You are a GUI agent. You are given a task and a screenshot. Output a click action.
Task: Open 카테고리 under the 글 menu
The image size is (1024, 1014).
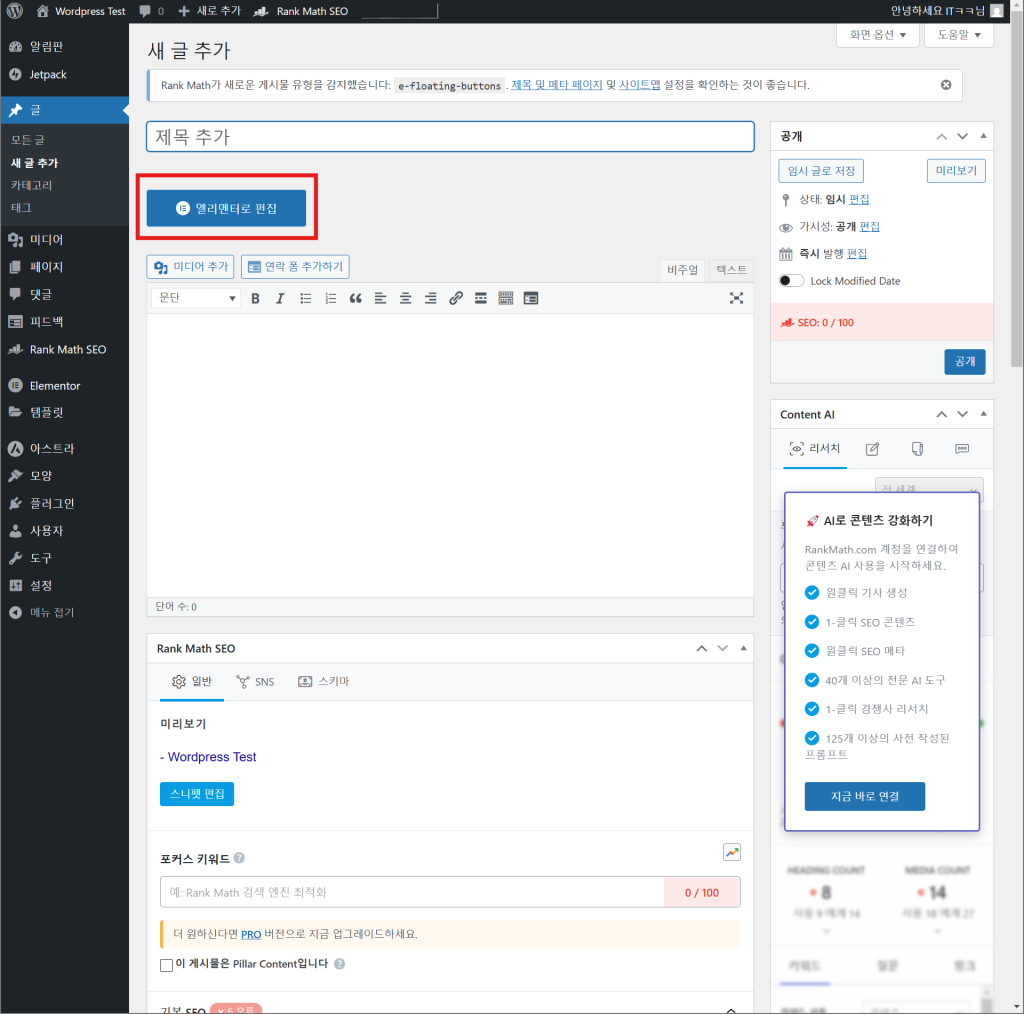pyautogui.click(x=31, y=185)
